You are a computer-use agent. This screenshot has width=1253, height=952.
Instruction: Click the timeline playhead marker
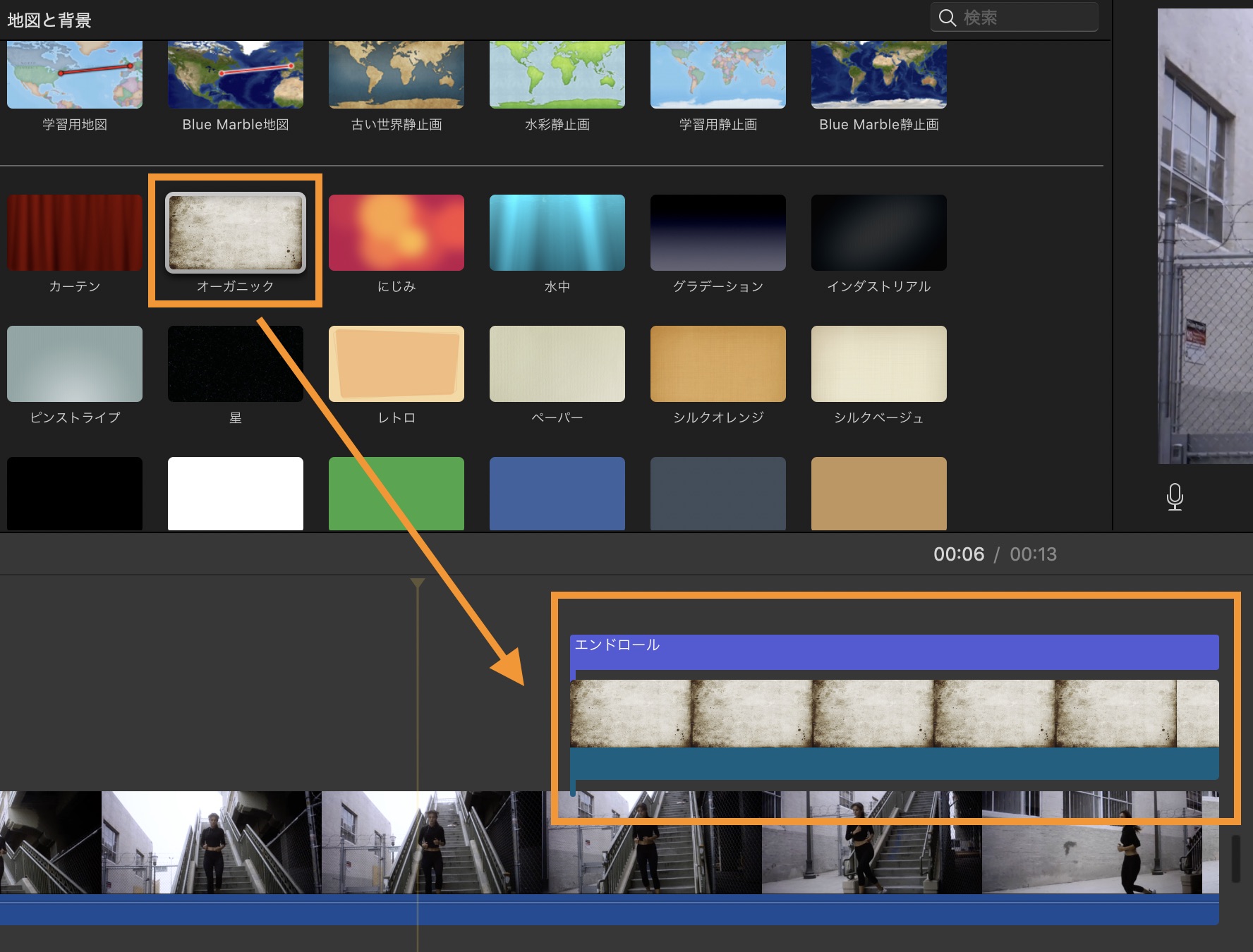(418, 583)
